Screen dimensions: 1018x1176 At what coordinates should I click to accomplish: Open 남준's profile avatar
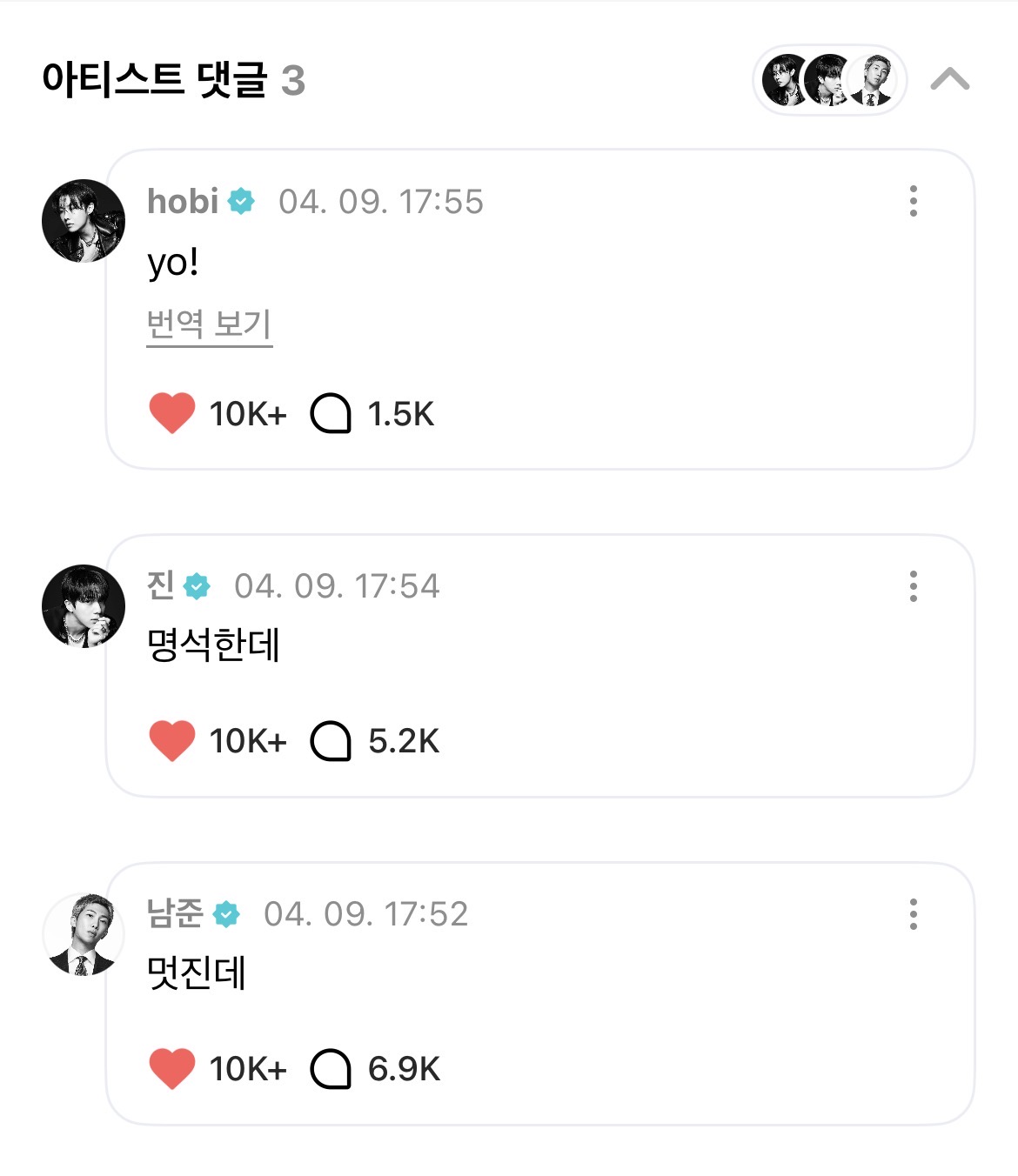click(x=84, y=934)
